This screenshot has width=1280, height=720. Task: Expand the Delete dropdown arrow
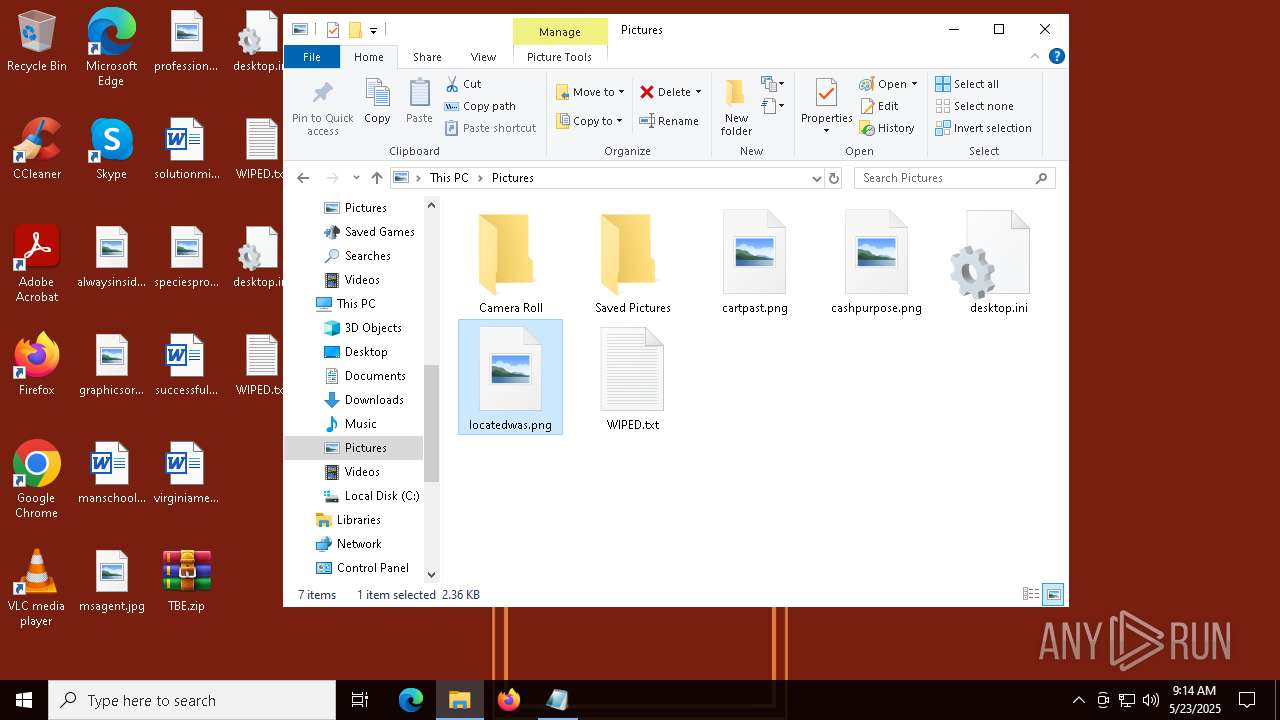click(698, 92)
